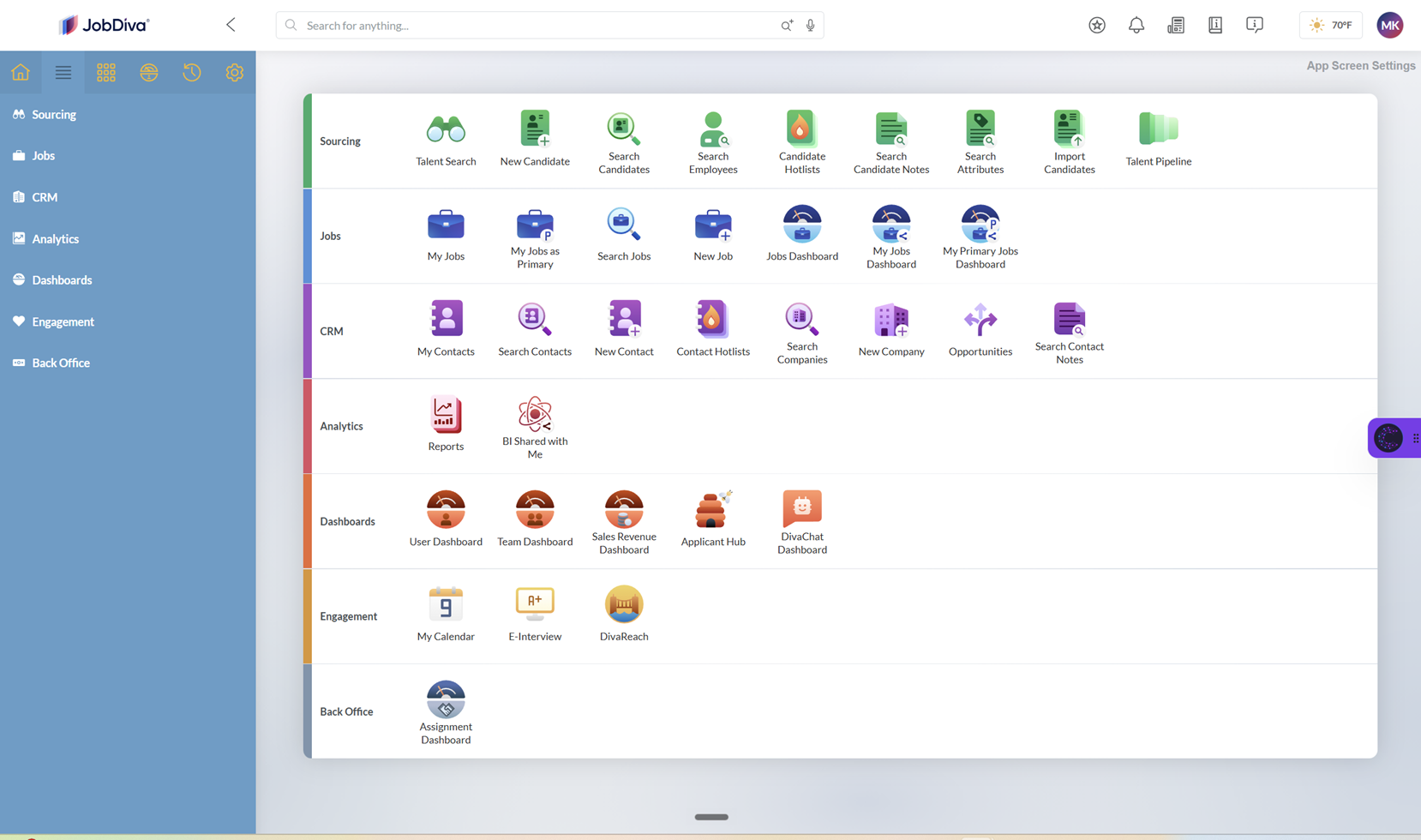Select the Home tab in sidebar
Viewport: 1421px width, 840px height.
pyautogui.click(x=21, y=72)
